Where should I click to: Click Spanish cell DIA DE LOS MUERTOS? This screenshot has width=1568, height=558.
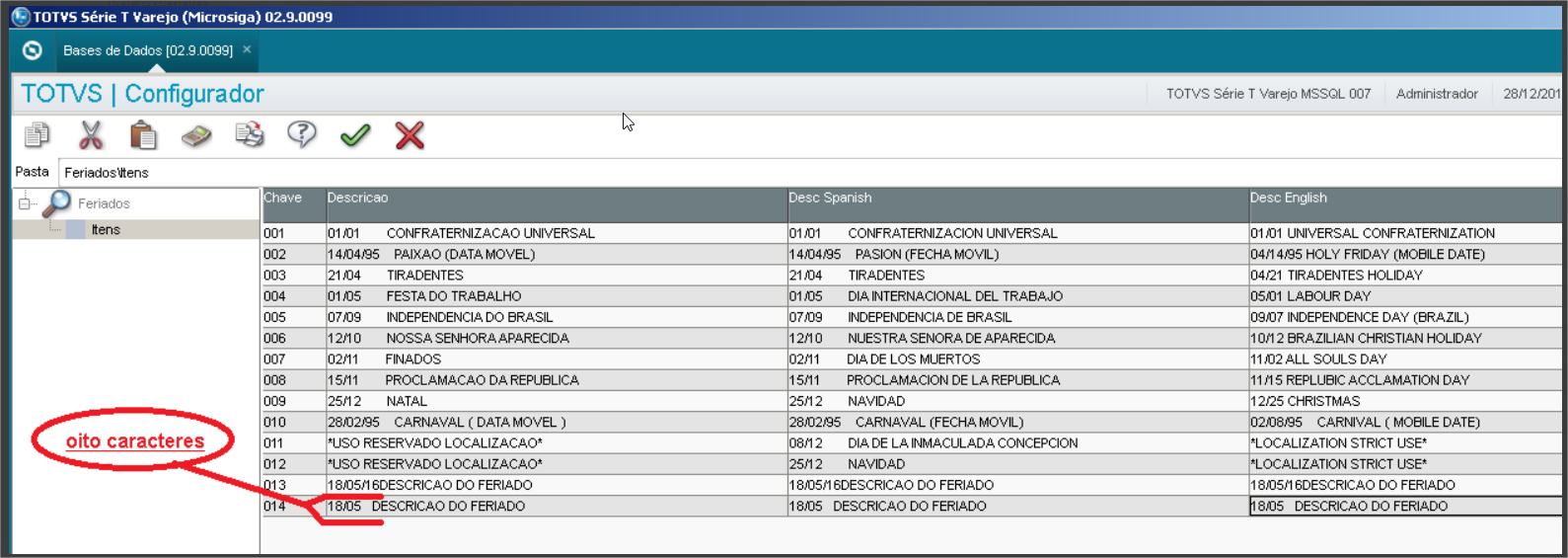click(1017, 359)
